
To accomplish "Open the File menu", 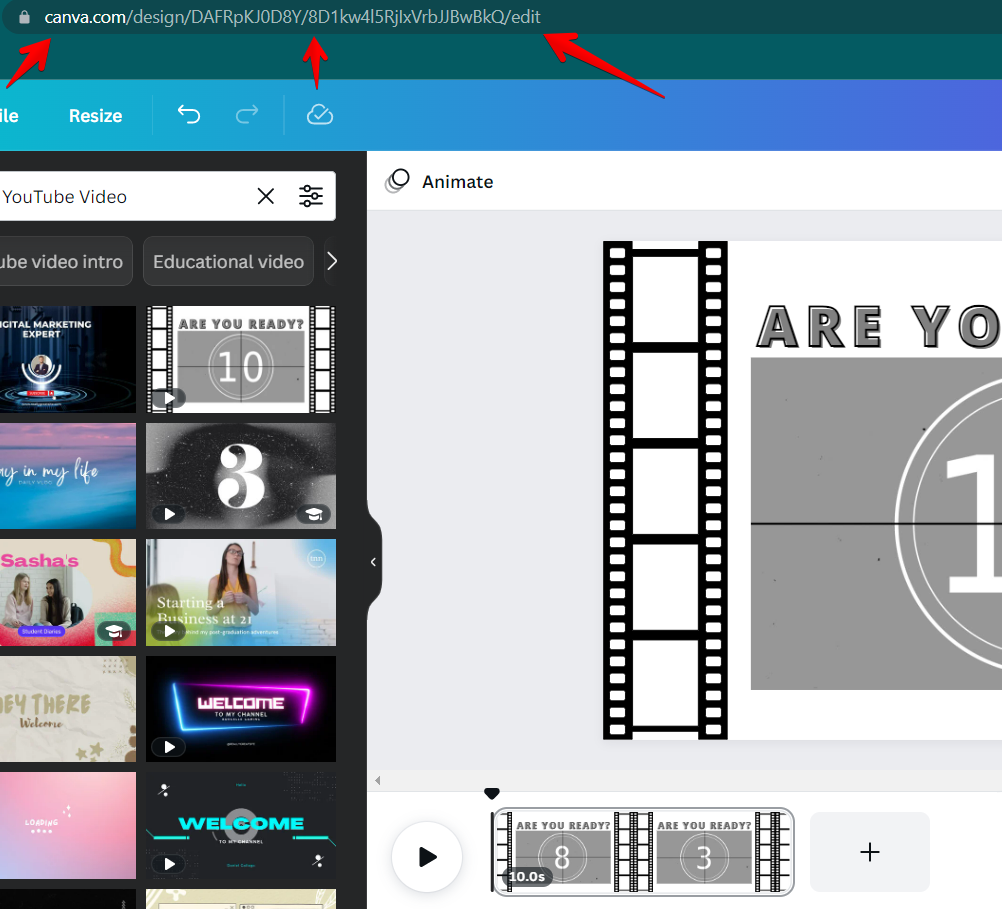I will click(x=9, y=115).
